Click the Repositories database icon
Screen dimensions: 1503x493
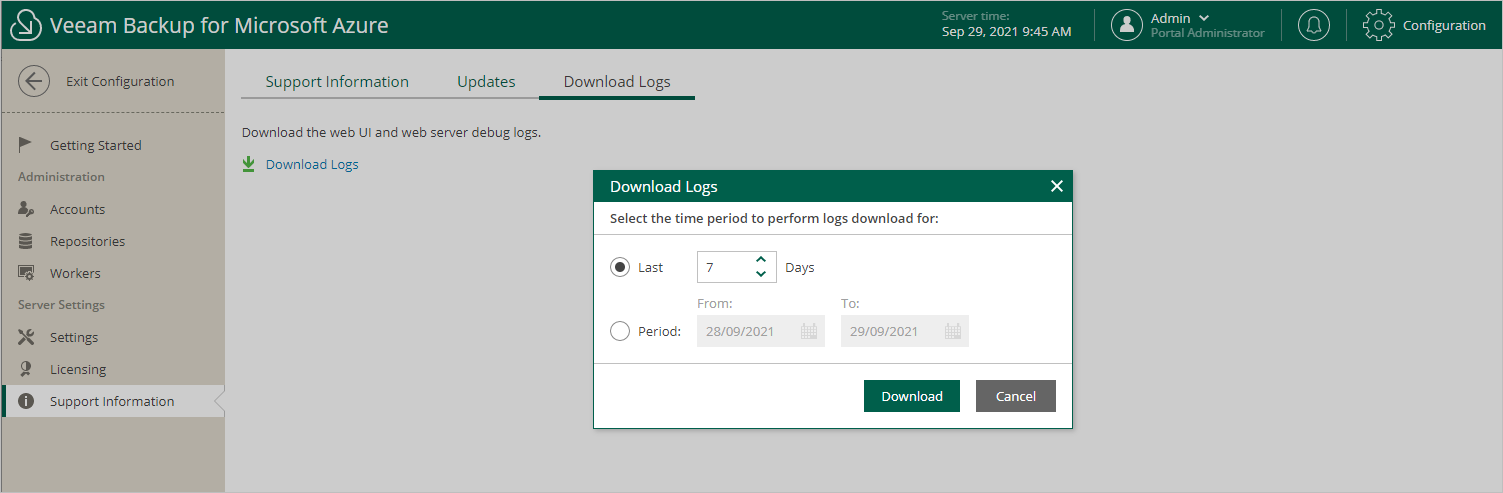tap(26, 241)
